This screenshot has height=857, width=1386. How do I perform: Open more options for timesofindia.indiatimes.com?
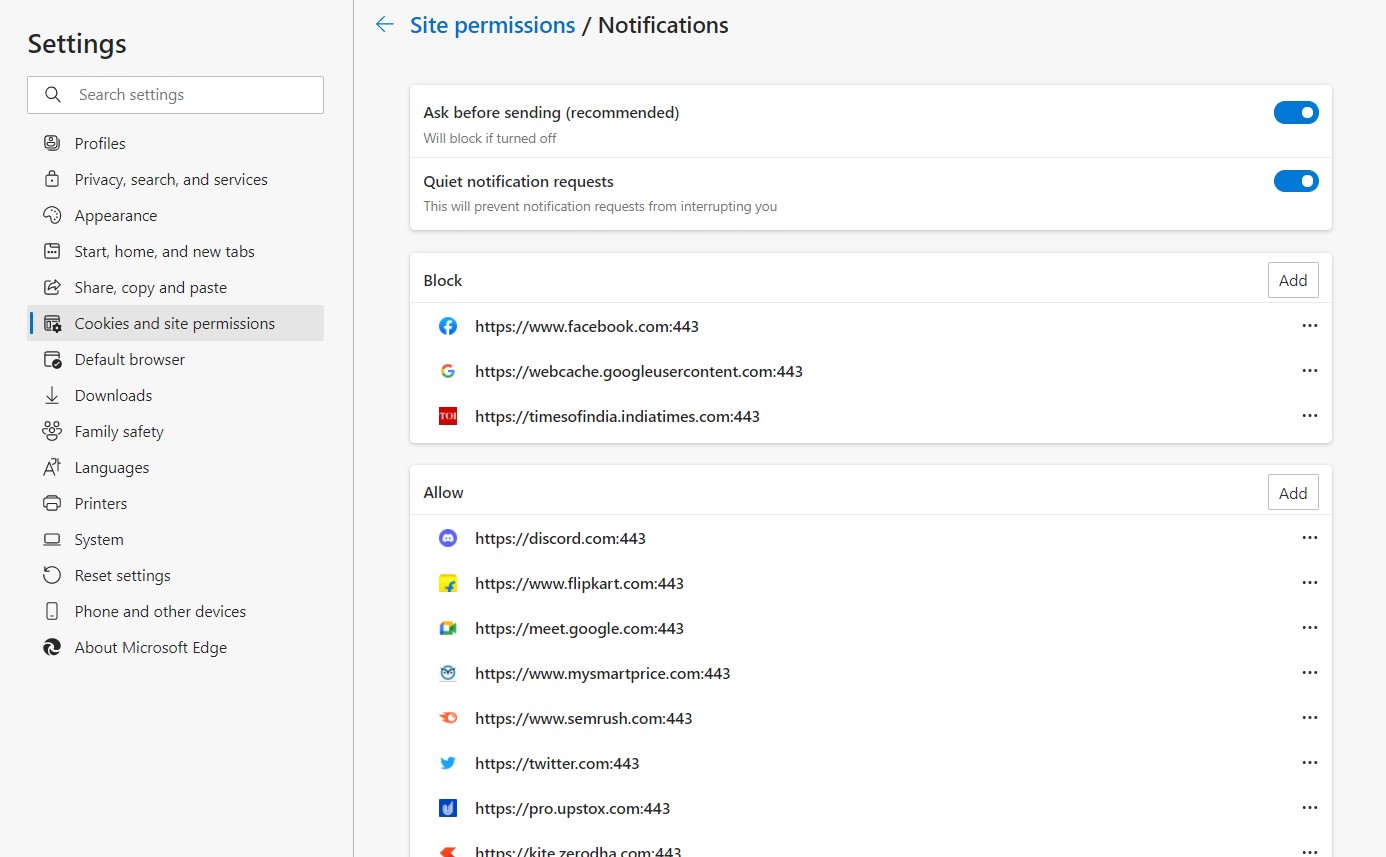[x=1310, y=416]
